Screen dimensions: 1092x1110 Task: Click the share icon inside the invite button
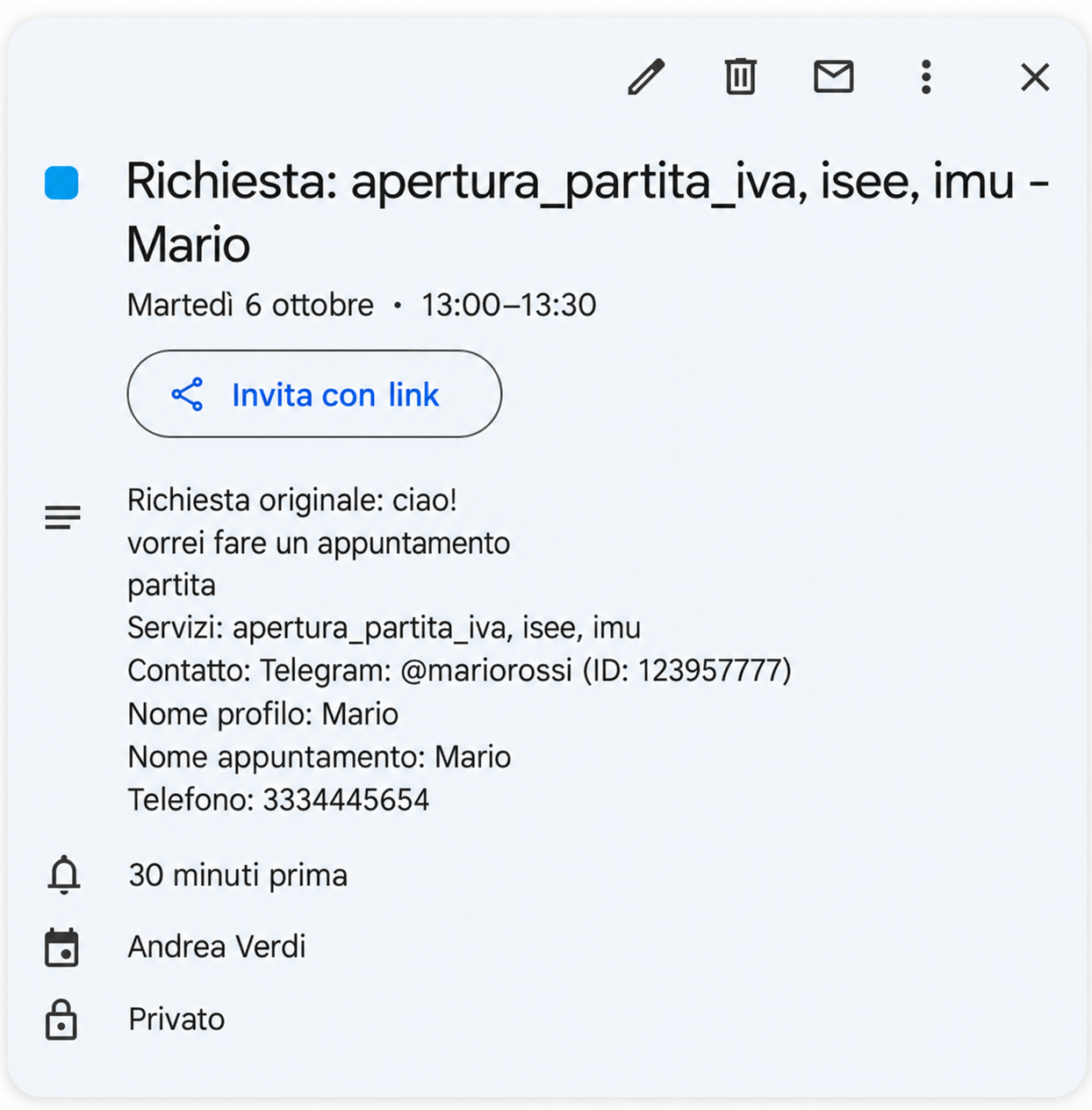click(x=187, y=395)
